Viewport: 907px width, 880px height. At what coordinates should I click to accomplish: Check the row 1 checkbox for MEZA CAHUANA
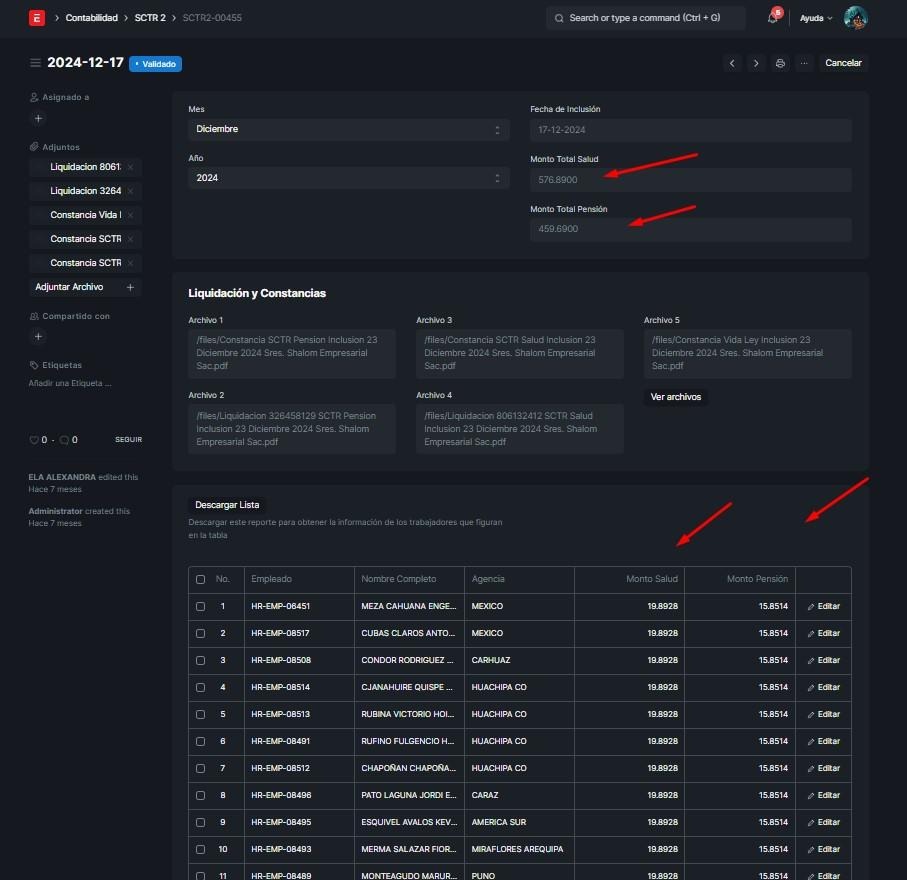coord(201,607)
